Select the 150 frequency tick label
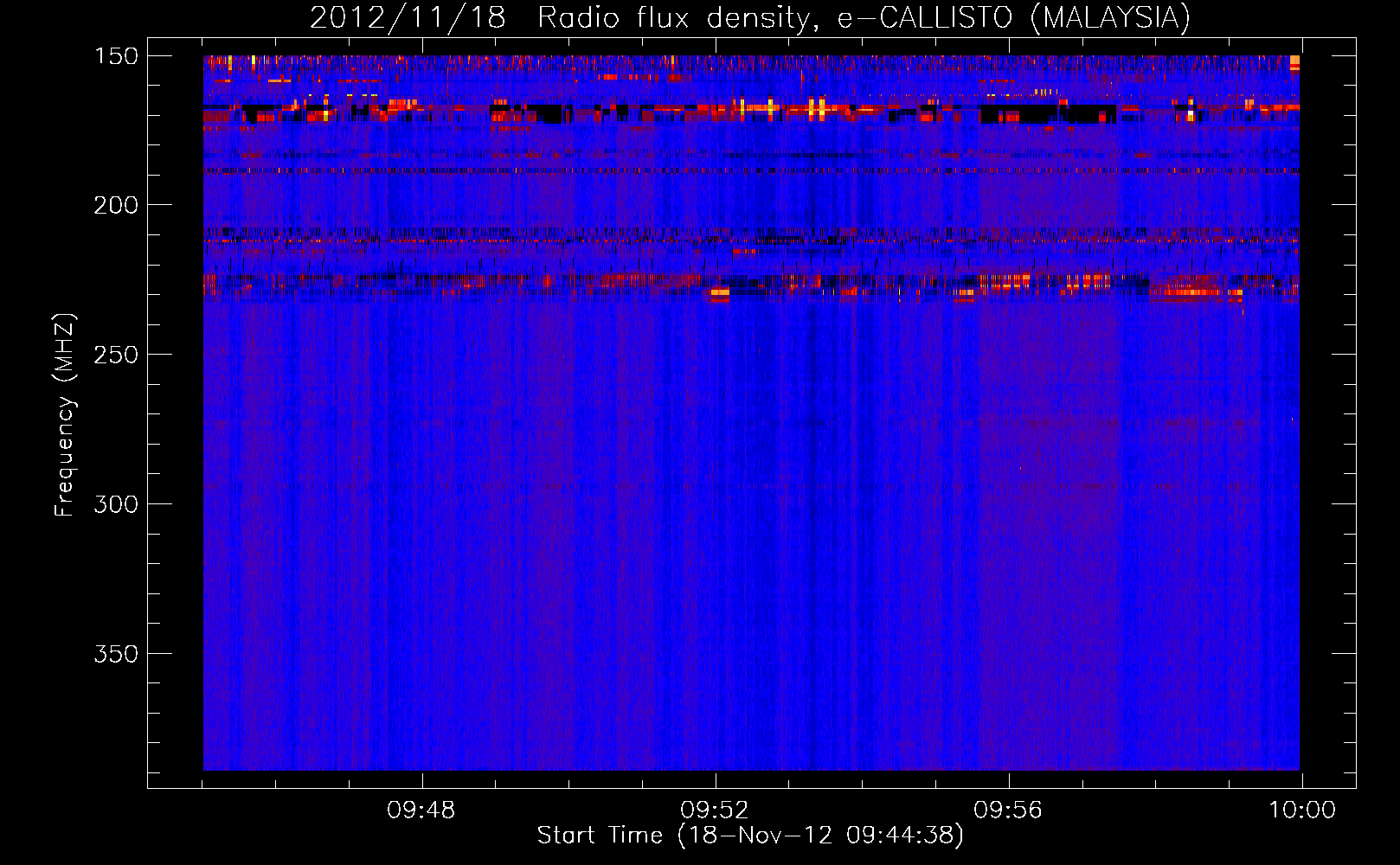The image size is (1400, 865). pyautogui.click(x=116, y=56)
